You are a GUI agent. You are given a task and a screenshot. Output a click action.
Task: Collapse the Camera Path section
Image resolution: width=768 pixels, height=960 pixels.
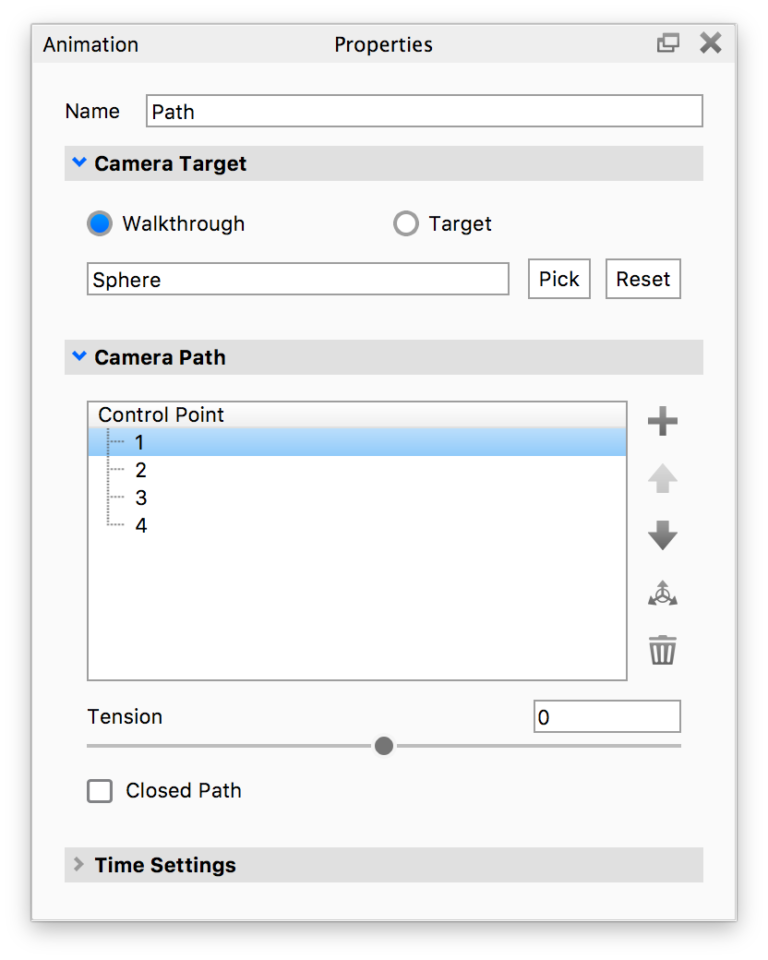click(x=79, y=356)
